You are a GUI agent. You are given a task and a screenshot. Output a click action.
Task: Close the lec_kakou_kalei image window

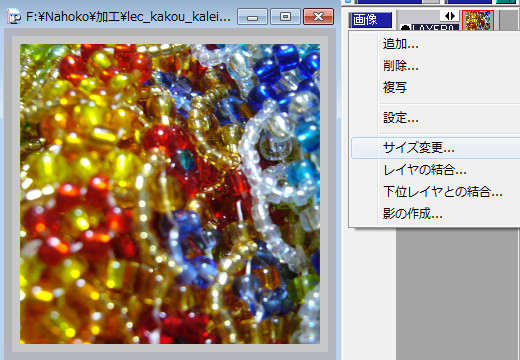coord(318,17)
